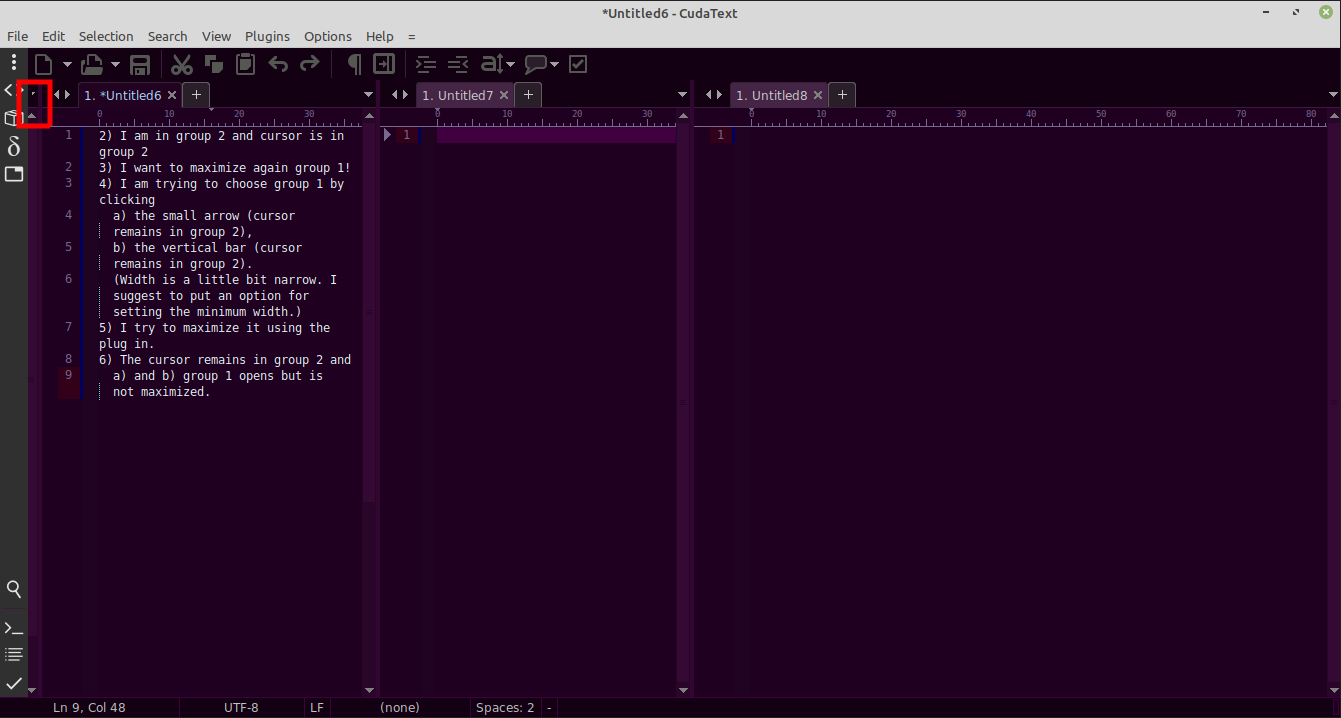Copy selection using toolbar copy icon

213,64
